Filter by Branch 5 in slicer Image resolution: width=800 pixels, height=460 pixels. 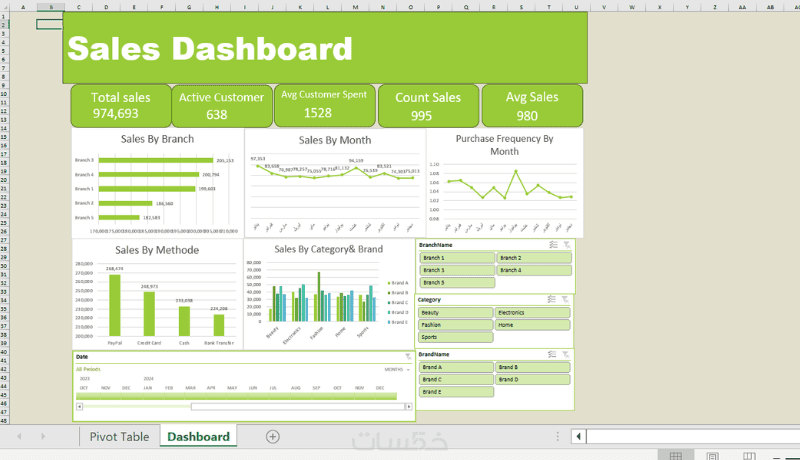point(457,282)
